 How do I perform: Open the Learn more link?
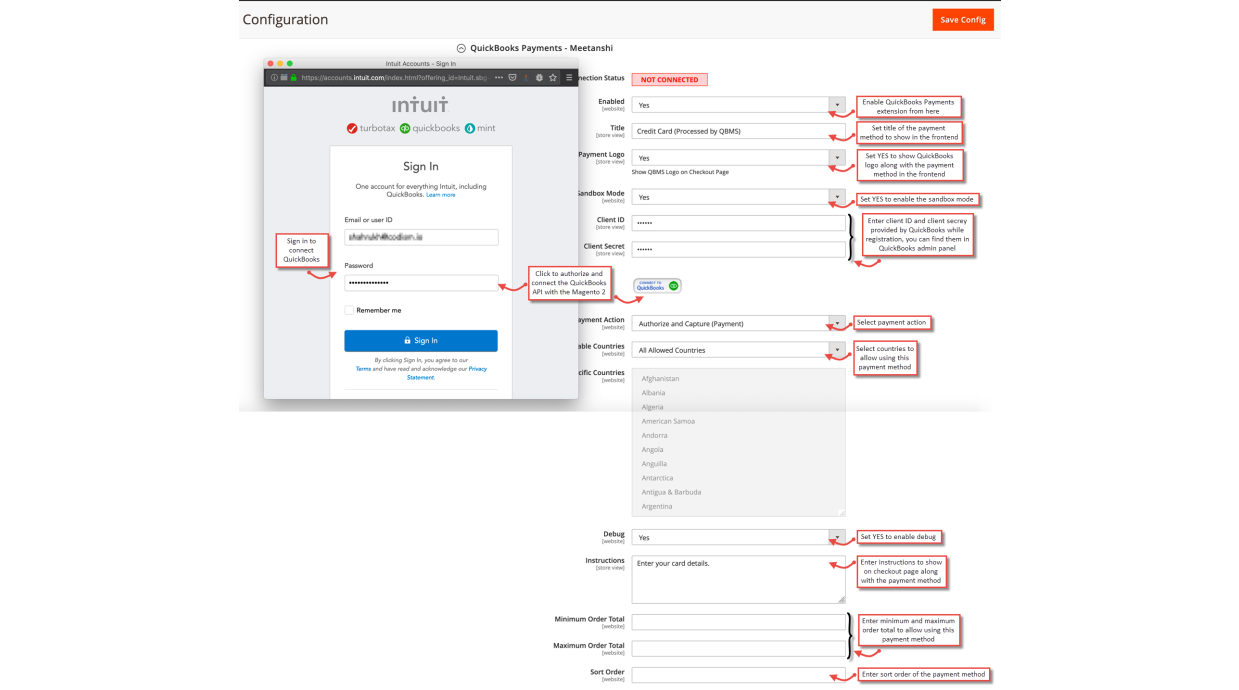coord(441,195)
